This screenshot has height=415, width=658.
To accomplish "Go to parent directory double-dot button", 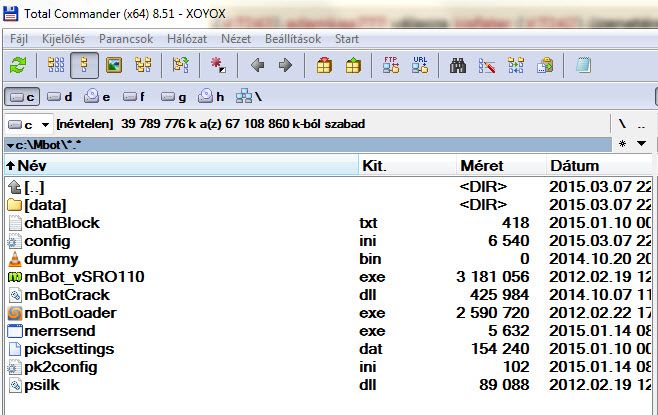I will click(641, 125).
